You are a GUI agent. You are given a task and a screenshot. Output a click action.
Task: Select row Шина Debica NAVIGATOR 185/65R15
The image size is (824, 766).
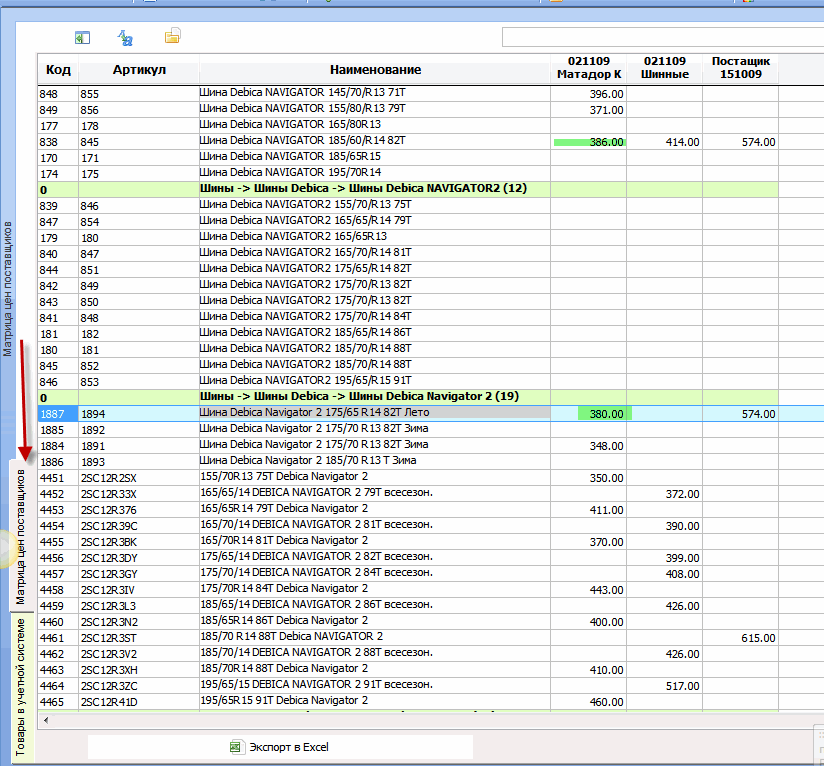click(x=408, y=158)
